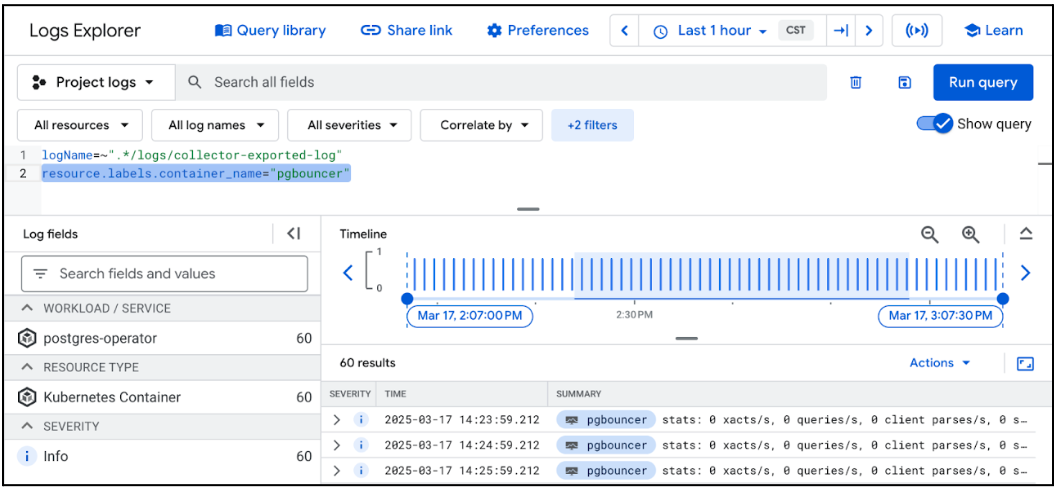The width and height of the screenshot is (1056, 488).
Task: Click timeline end handle dot
Action: click(x=1003, y=298)
